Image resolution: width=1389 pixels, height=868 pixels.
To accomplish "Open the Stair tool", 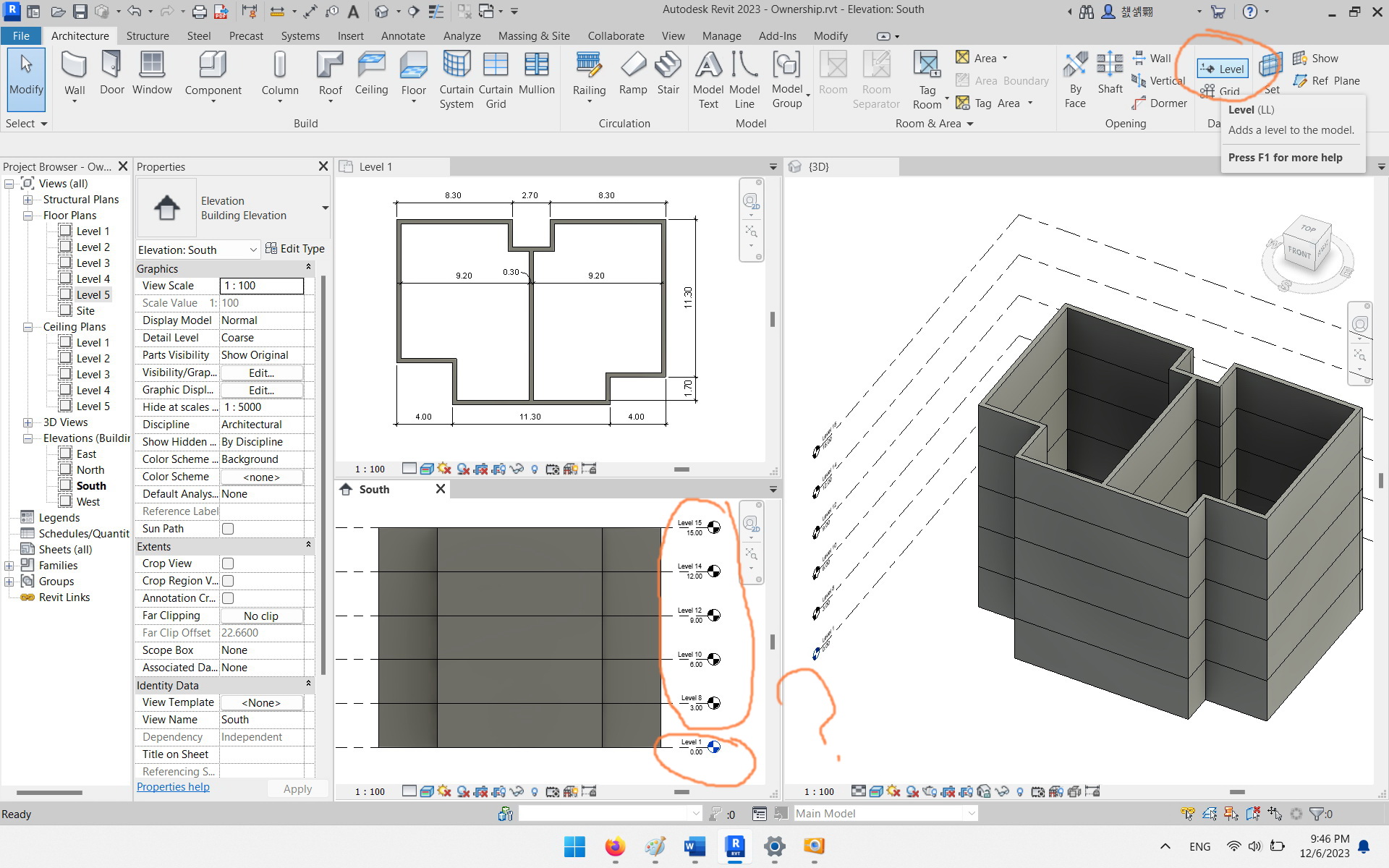I will click(668, 72).
